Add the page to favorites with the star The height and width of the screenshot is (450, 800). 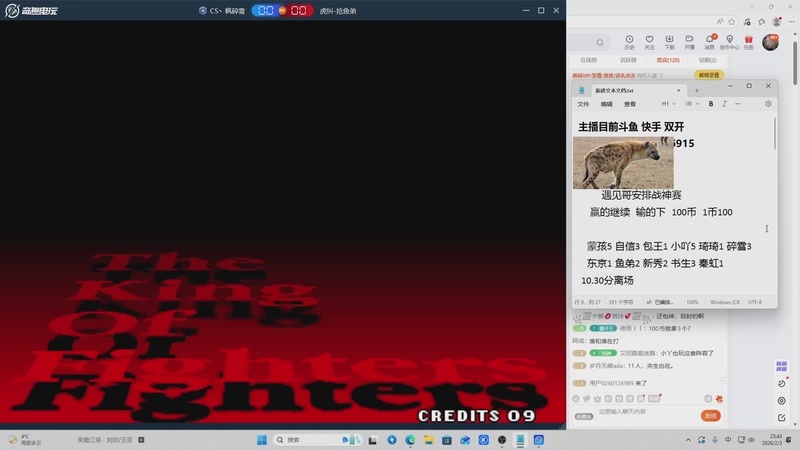732,21
